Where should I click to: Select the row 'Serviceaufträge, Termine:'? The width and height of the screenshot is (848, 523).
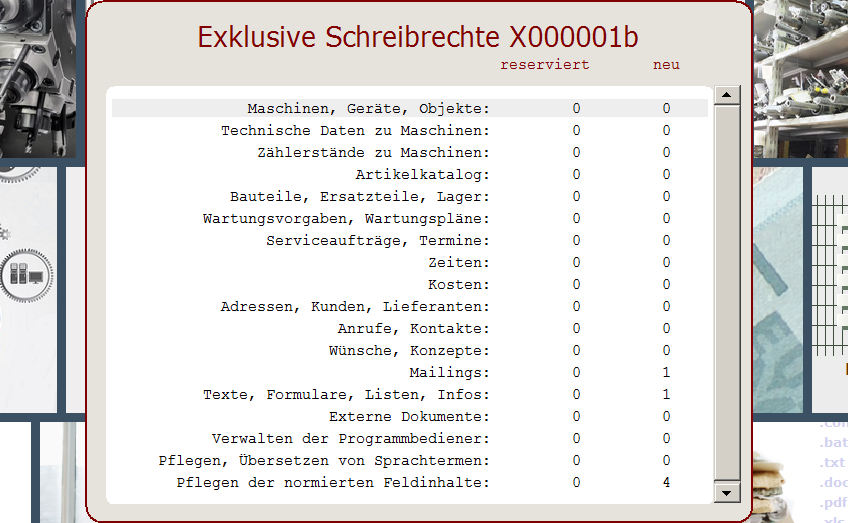[409, 241]
